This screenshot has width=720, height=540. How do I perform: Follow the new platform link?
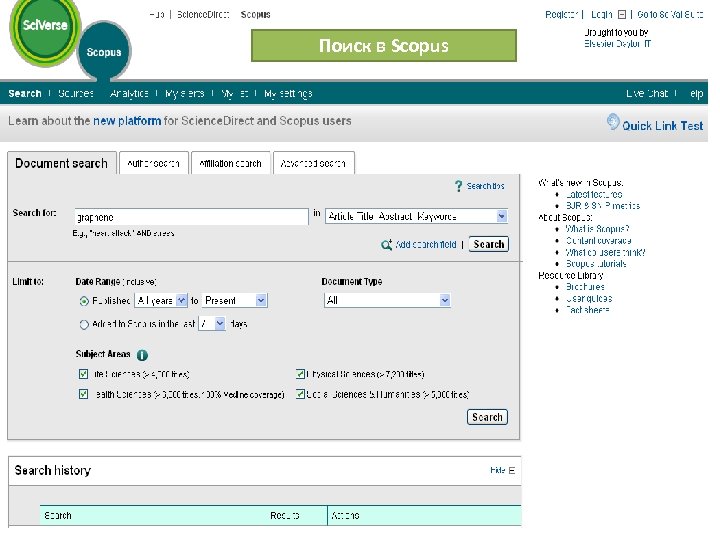[127, 121]
